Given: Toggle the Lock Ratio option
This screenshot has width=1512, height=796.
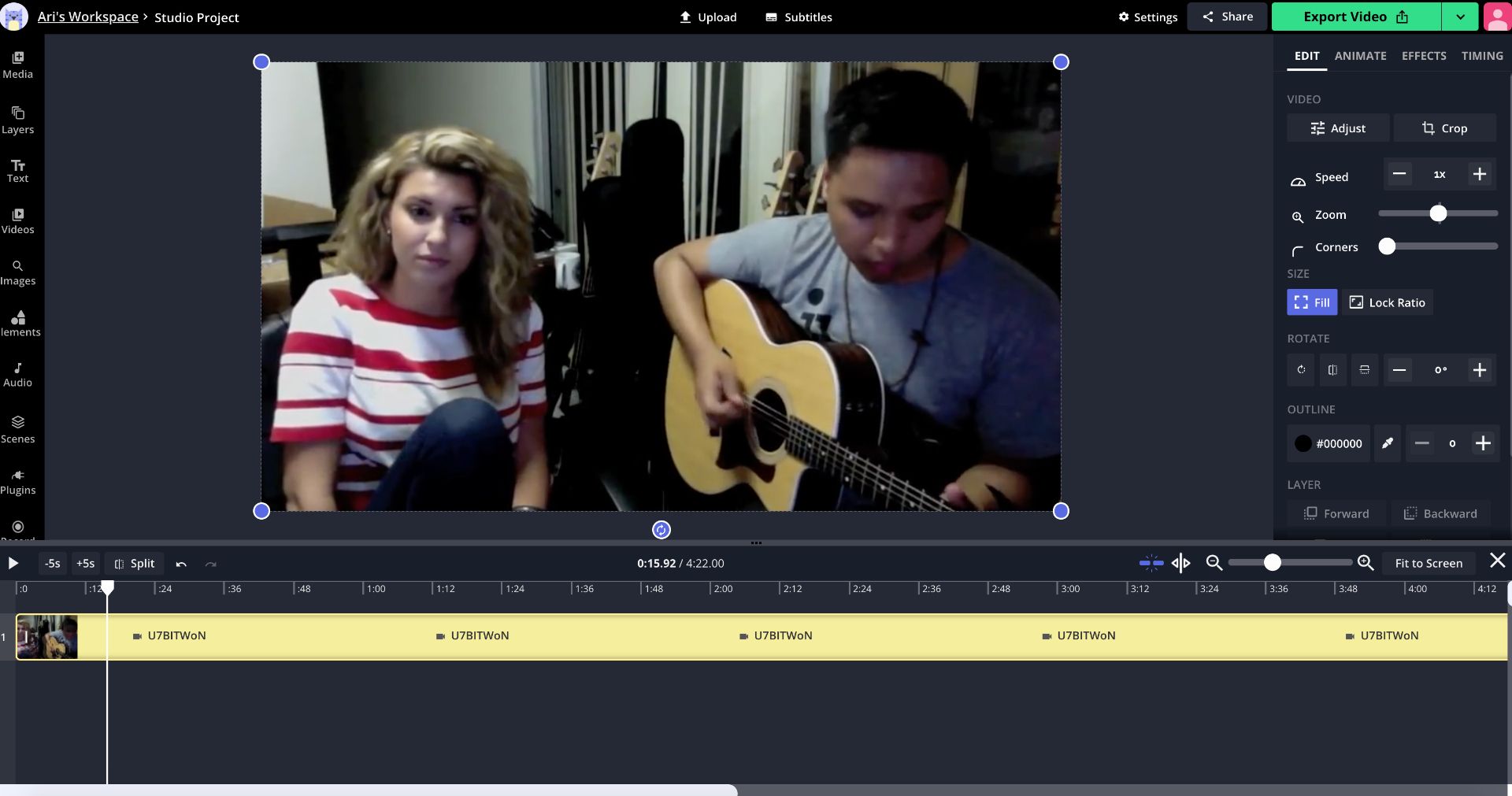Looking at the screenshot, I should tap(1387, 302).
